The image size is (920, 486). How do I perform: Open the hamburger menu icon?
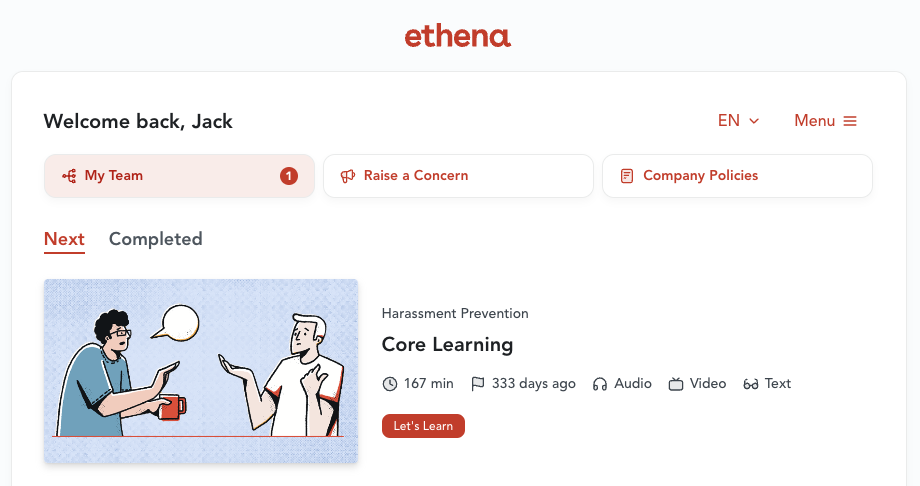[x=850, y=121]
